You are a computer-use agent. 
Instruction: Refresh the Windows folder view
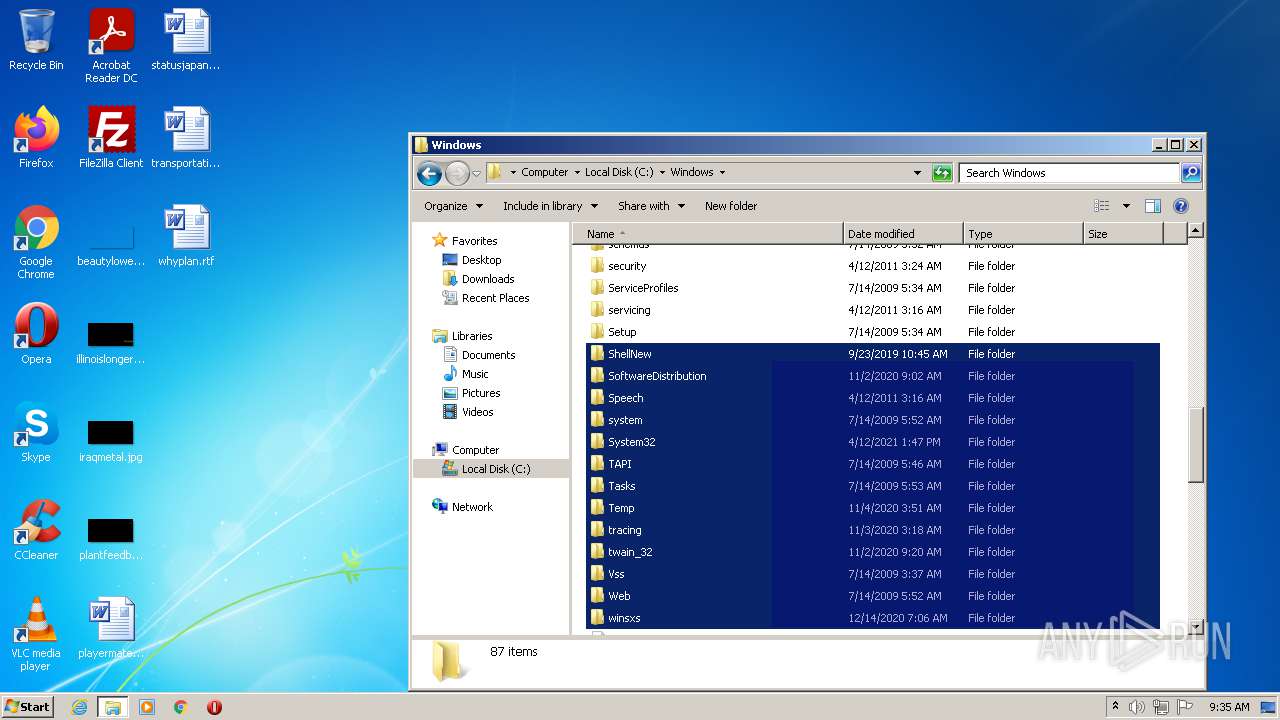point(942,173)
